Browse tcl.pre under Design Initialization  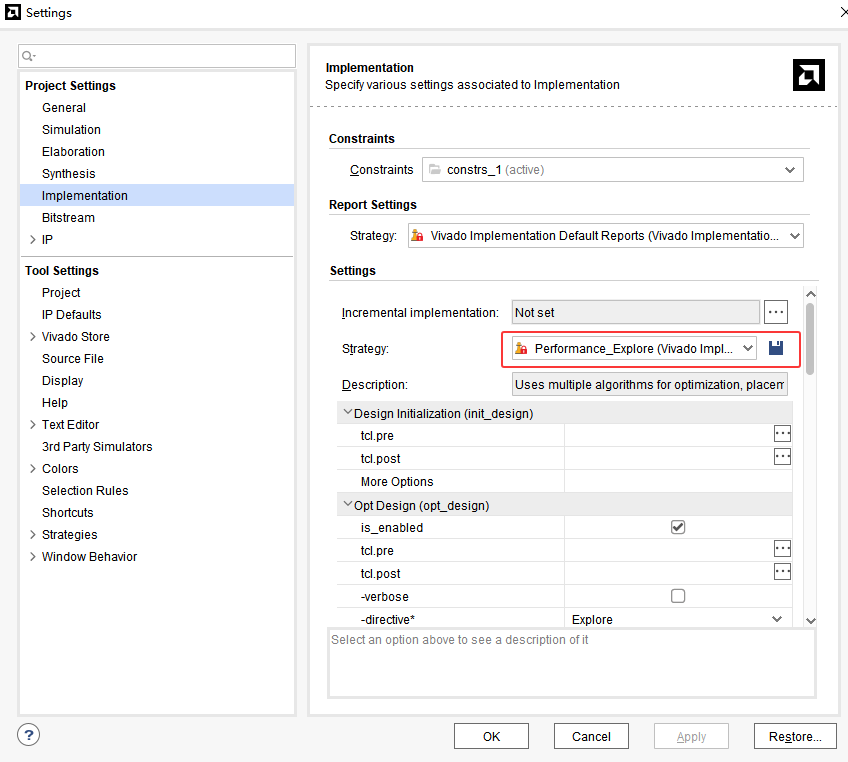point(782,434)
